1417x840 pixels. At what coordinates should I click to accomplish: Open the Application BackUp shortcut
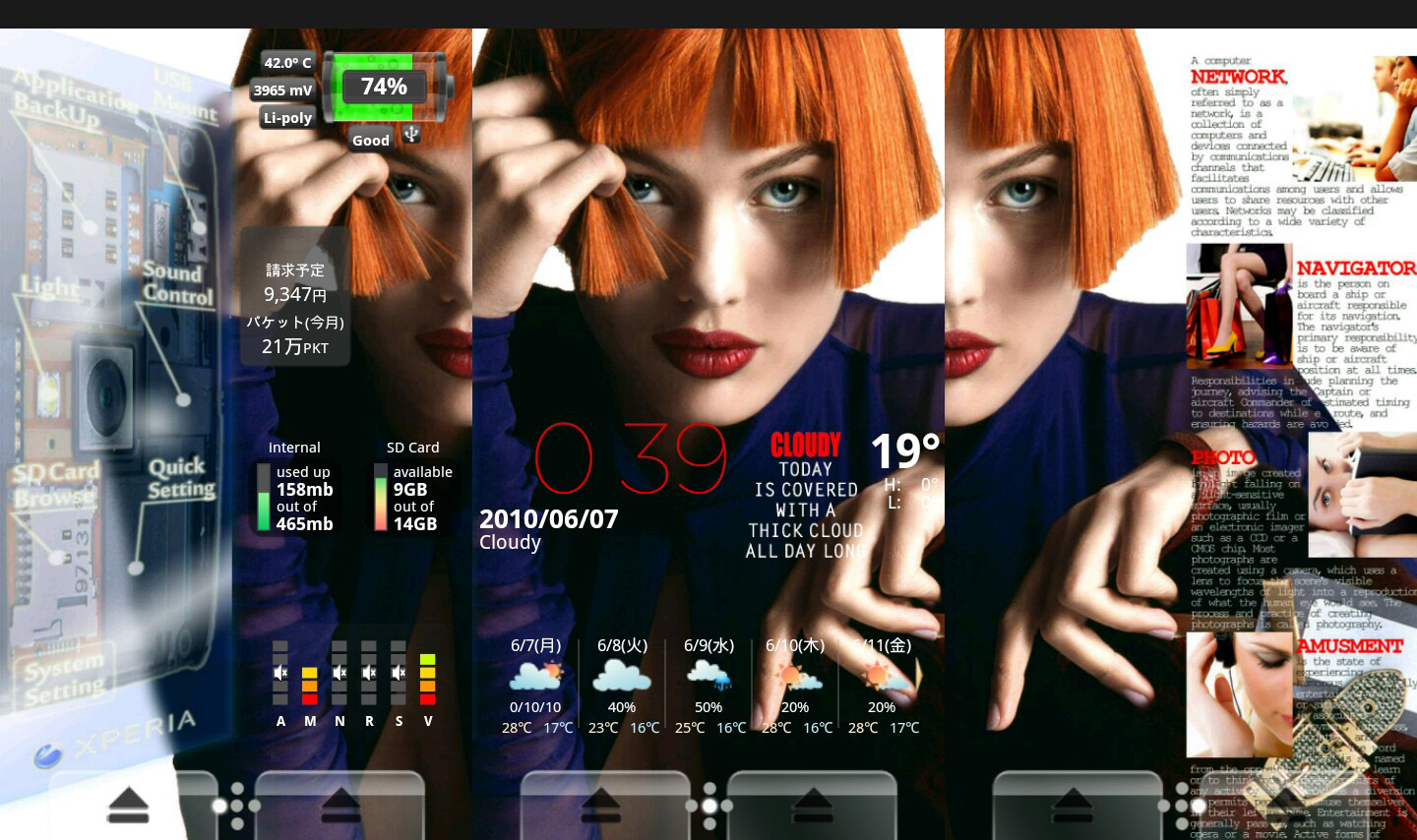tap(74, 99)
